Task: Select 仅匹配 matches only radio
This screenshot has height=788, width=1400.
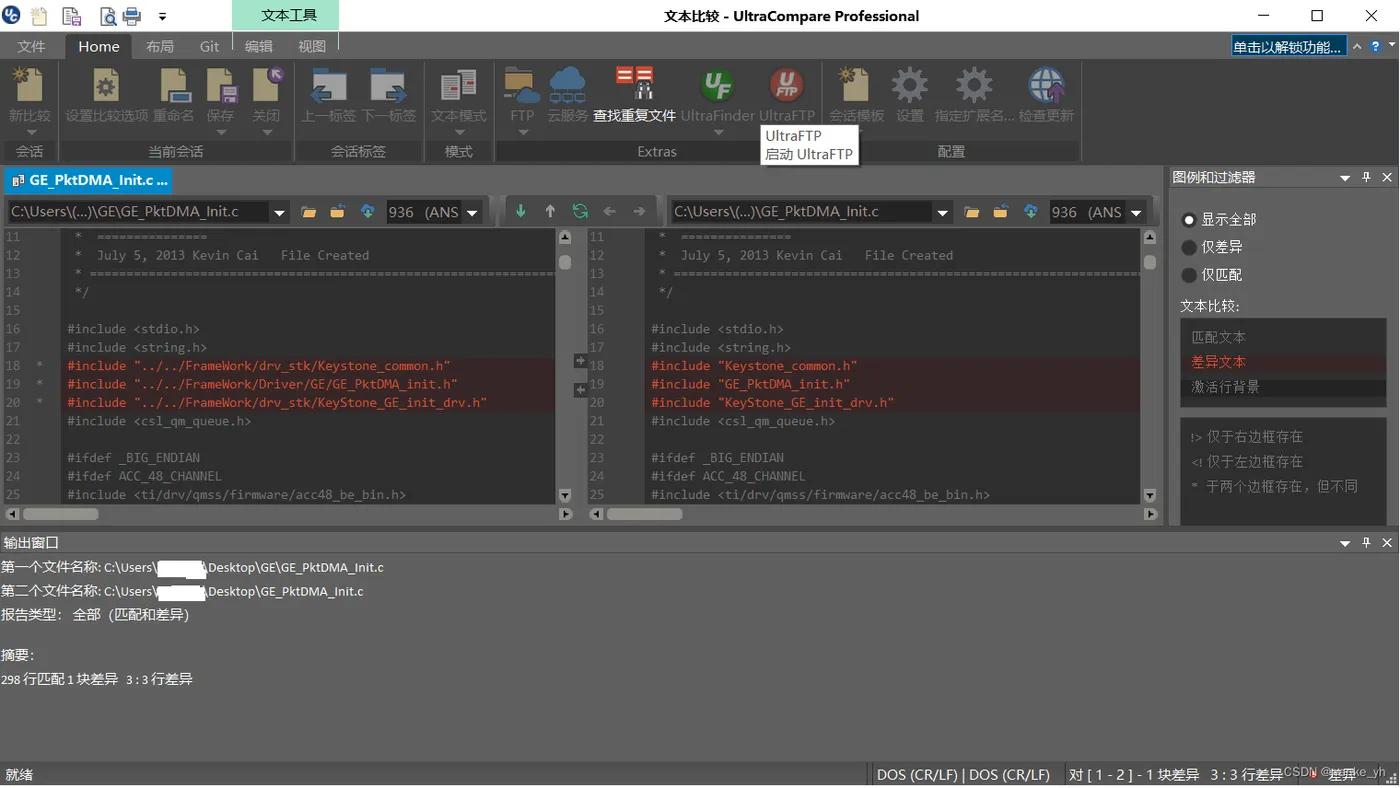Action: tap(1189, 275)
